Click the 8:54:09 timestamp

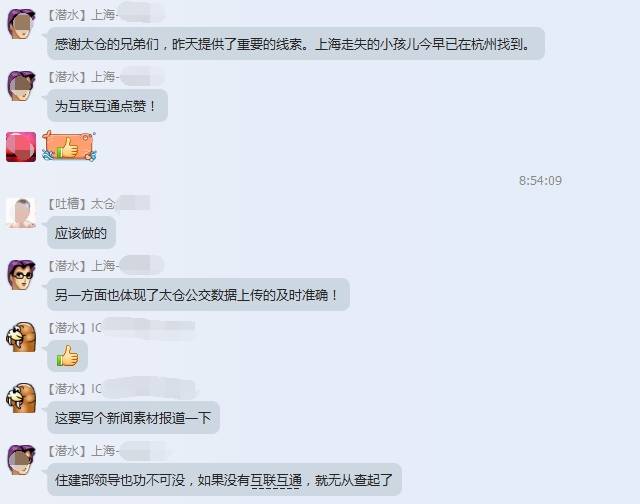540,180
